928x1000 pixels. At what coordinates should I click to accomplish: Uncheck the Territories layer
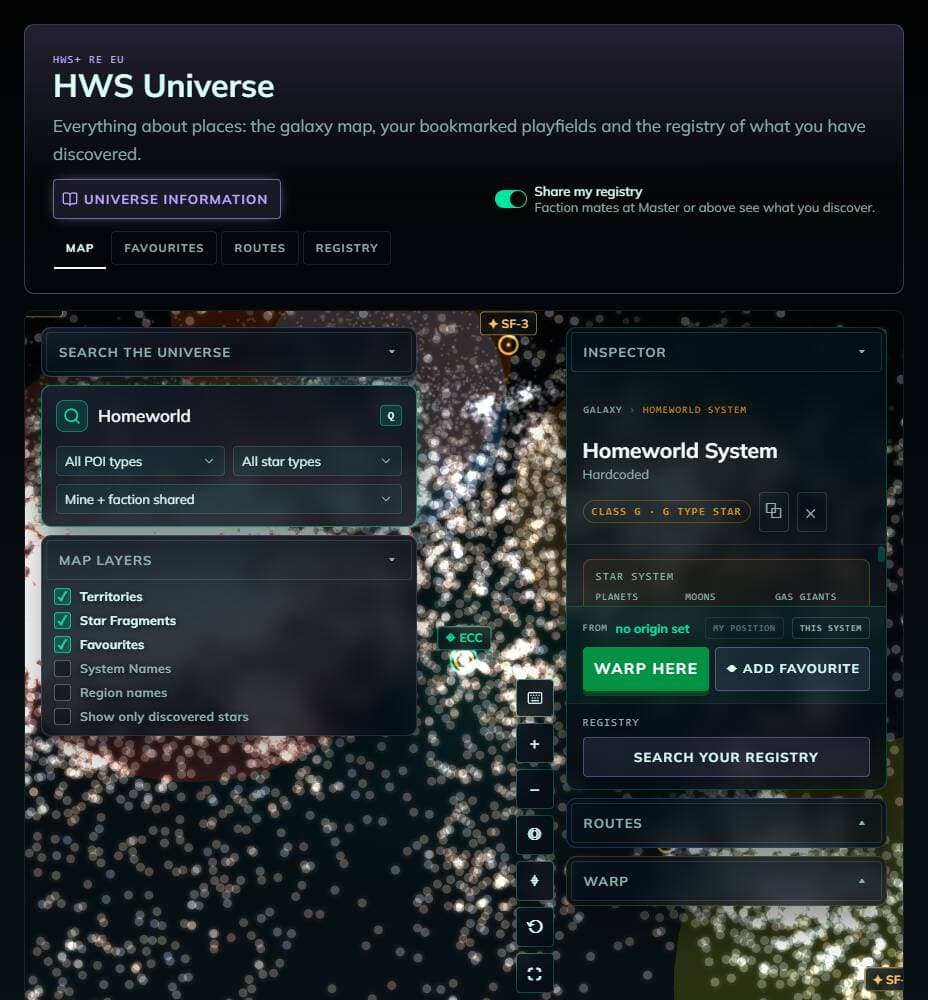coord(63,596)
